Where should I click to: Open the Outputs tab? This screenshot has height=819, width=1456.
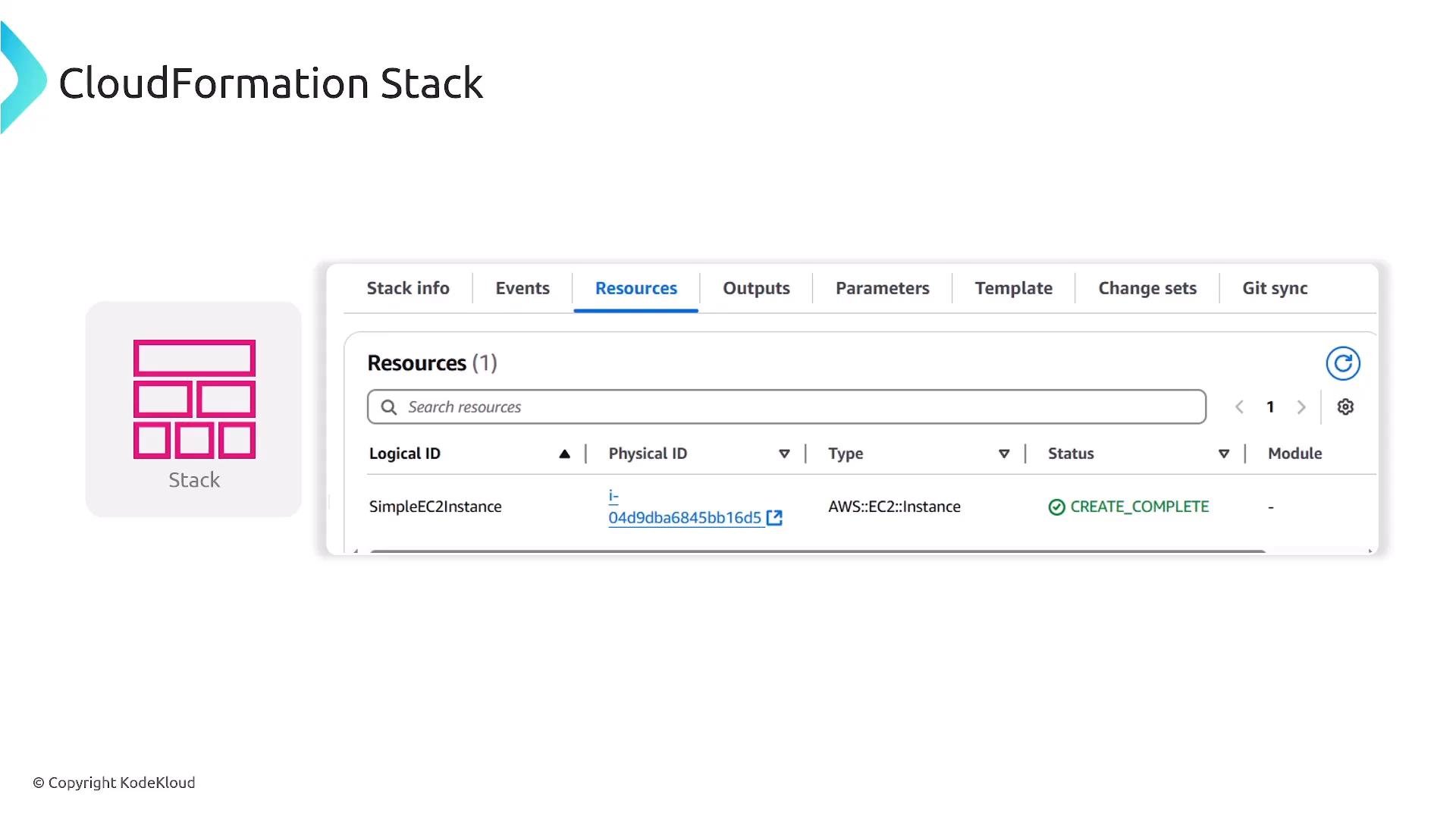(756, 288)
